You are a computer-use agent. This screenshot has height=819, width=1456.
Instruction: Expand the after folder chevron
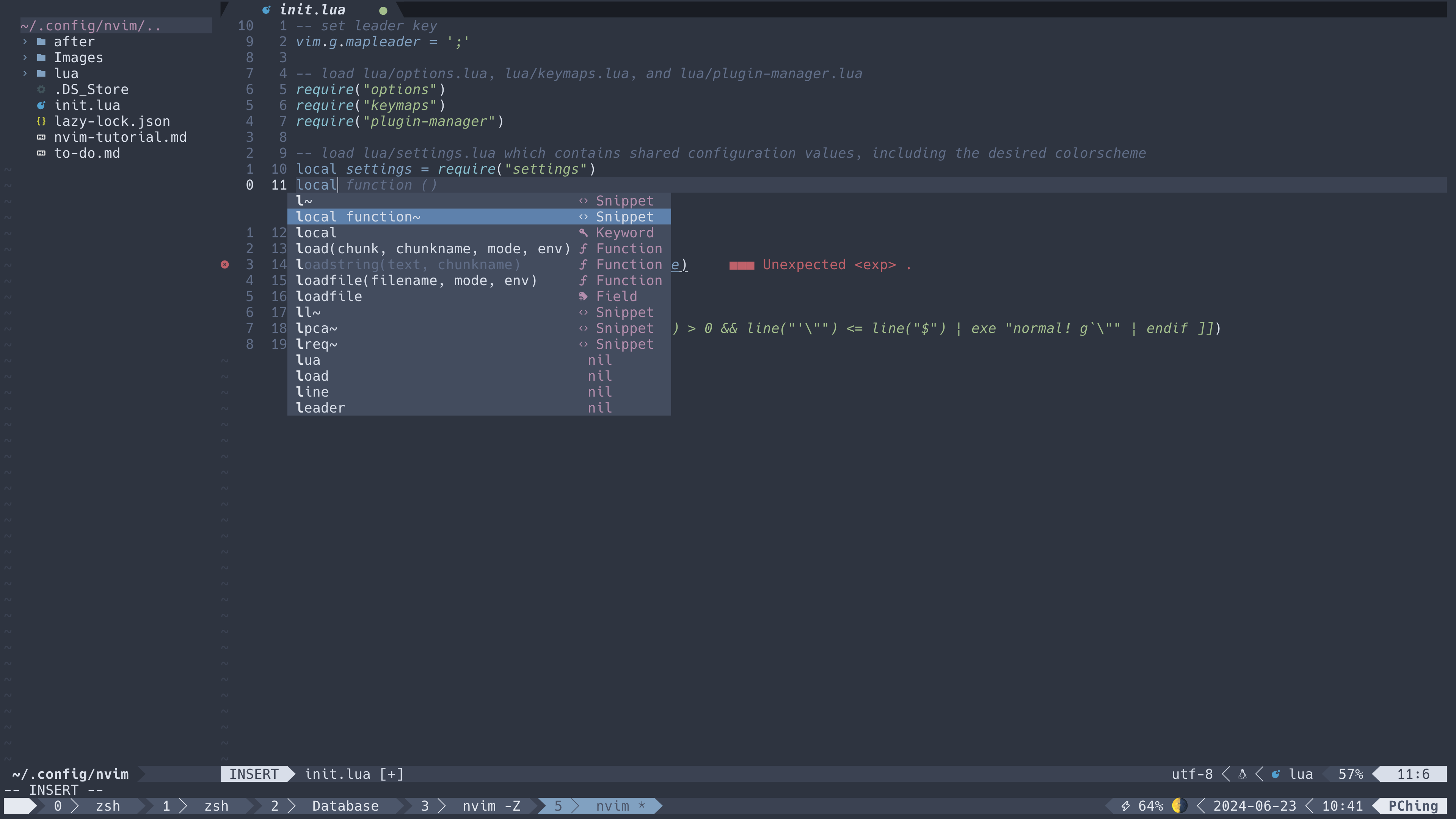click(25, 42)
